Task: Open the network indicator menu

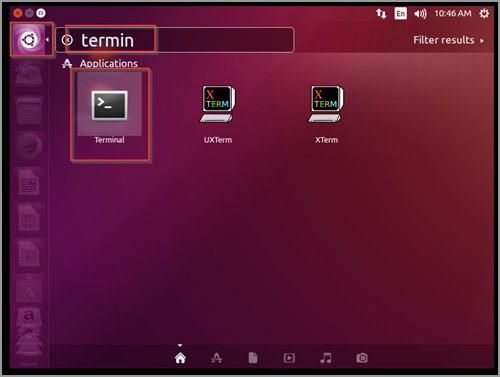Action: tap(381, 13)
